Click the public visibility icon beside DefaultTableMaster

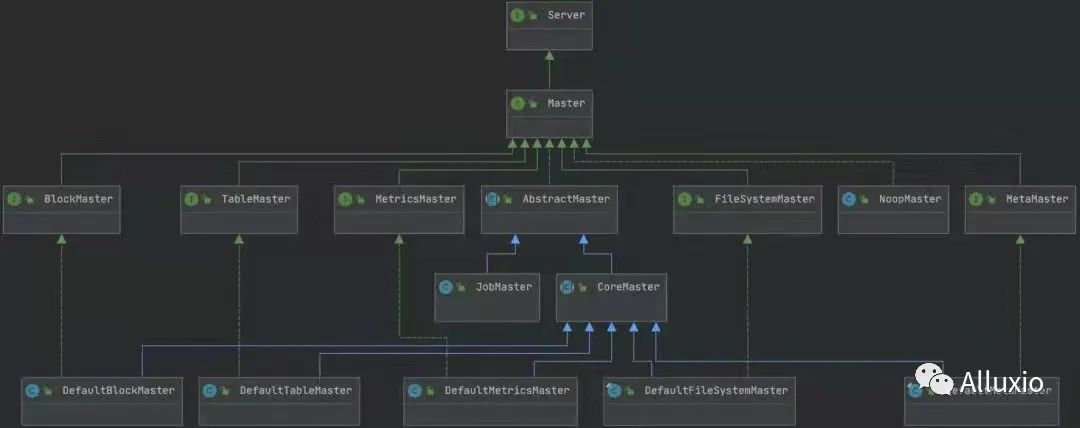pyautogui.click(x=225, y=391)
